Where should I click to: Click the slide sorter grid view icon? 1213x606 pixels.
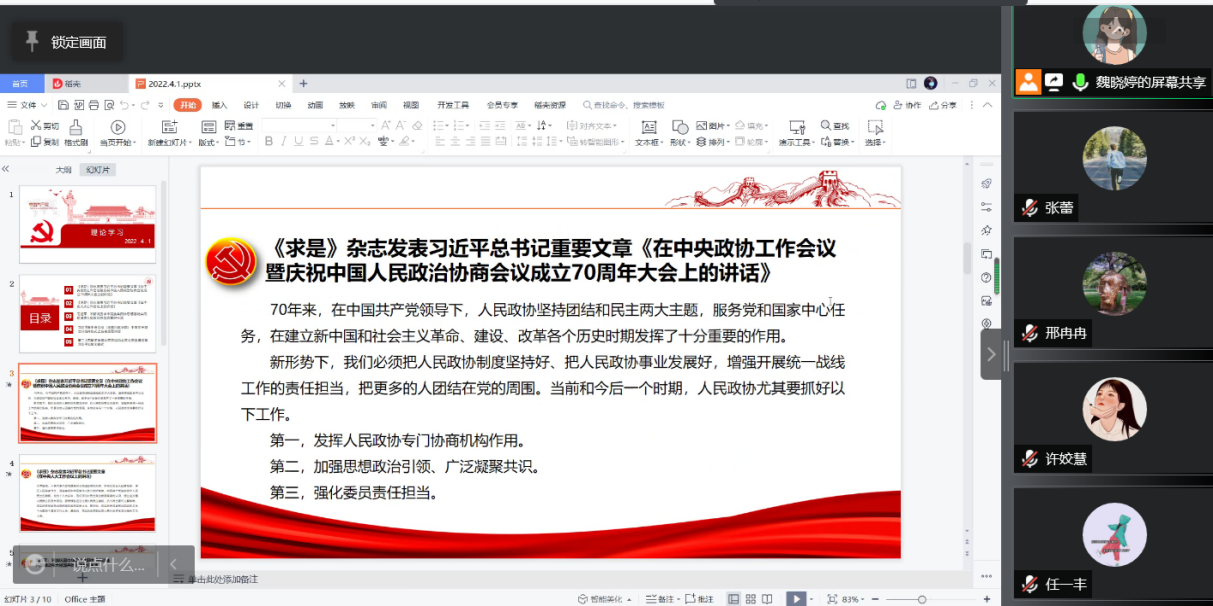(753, 598)
